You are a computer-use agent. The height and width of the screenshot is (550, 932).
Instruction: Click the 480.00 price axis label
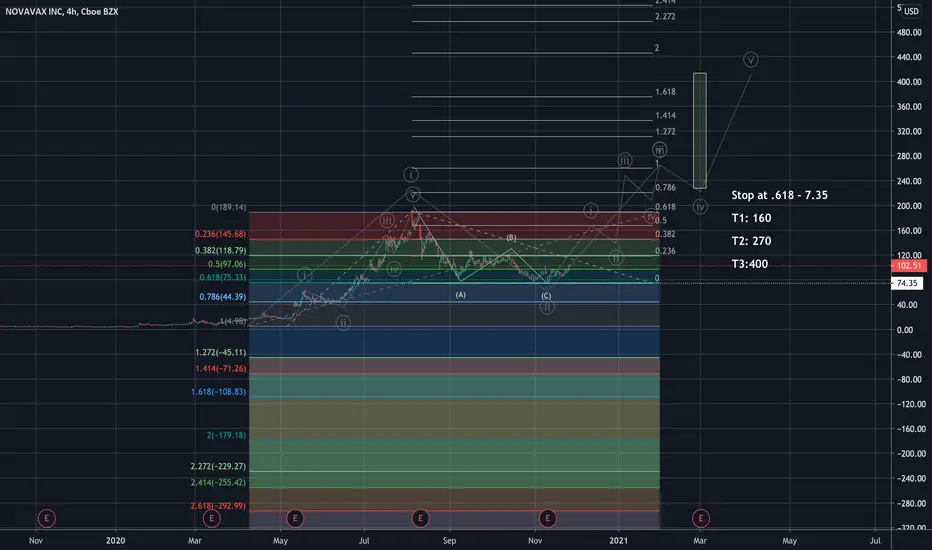(x=909, y=33)
